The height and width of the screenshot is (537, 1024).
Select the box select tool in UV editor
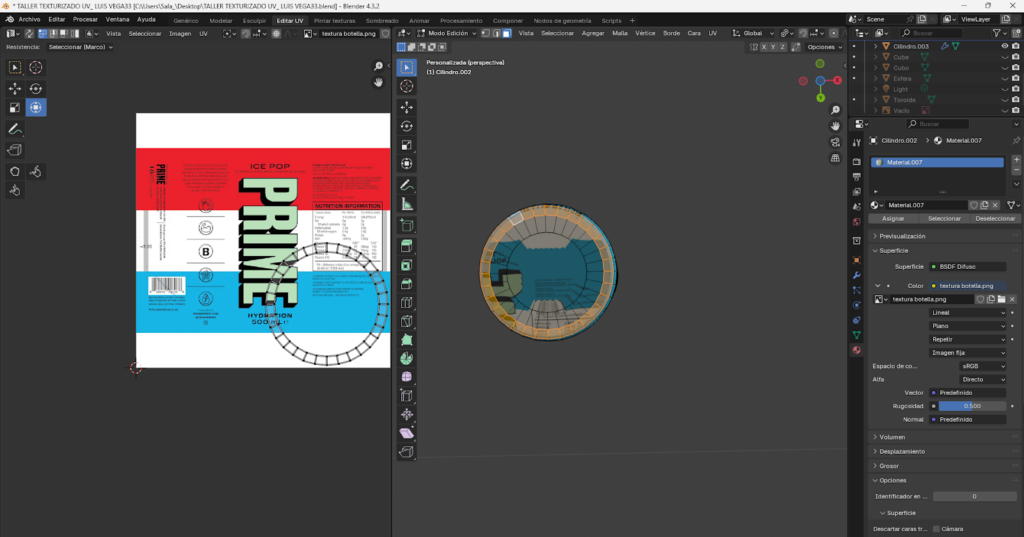(x=15, y=67)
